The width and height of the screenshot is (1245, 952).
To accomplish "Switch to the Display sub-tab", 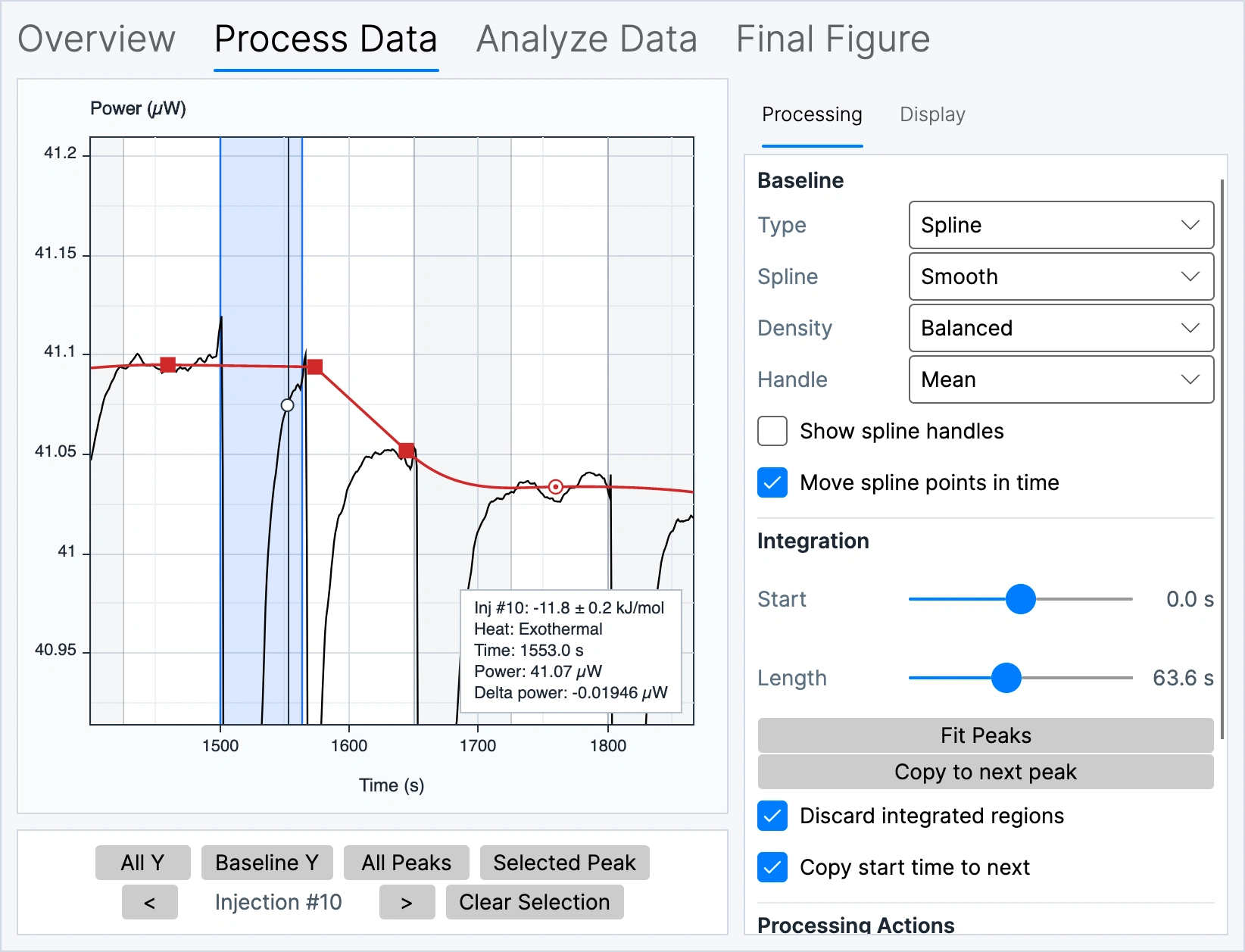I will coord(932,114).
